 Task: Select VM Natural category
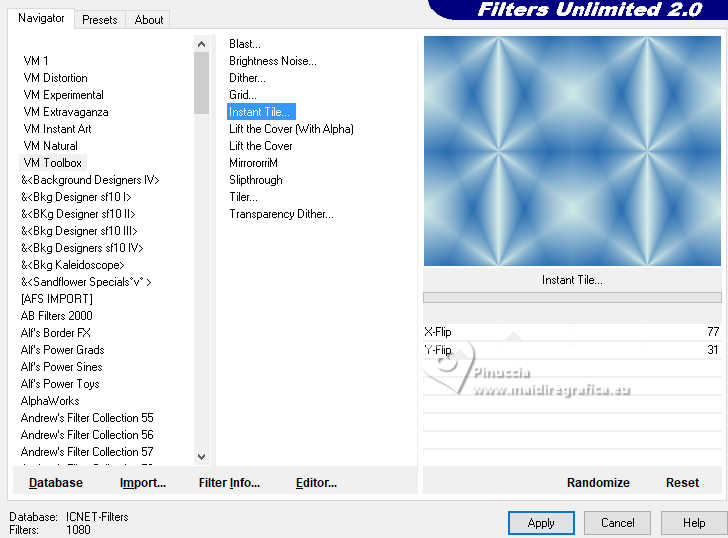(x=51, y=146)
